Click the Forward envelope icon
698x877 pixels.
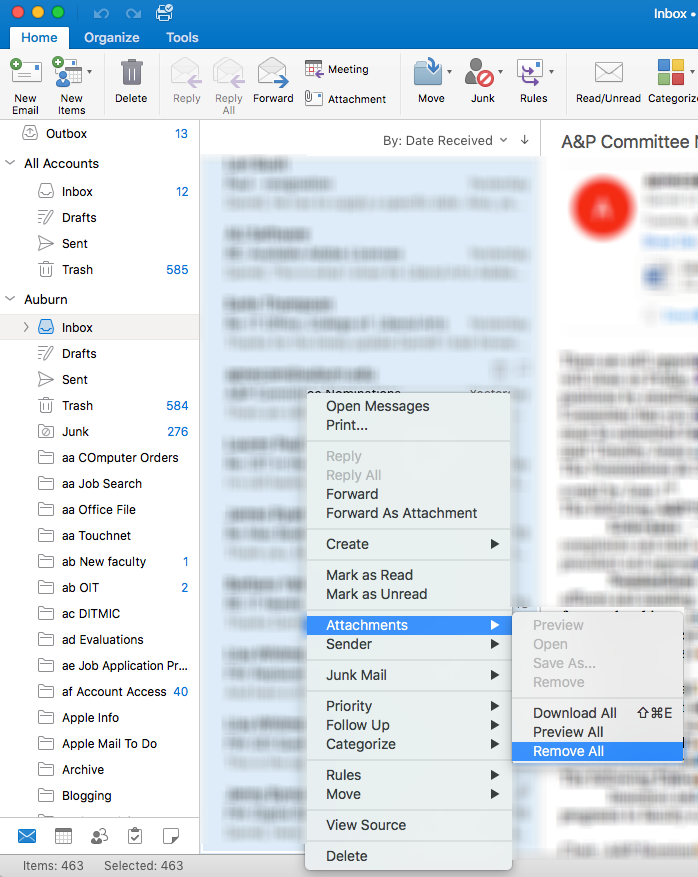click(x=273, y=73)
